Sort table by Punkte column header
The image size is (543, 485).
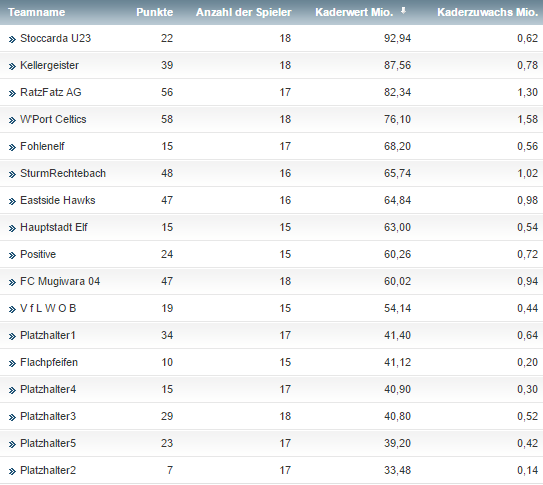154,12
